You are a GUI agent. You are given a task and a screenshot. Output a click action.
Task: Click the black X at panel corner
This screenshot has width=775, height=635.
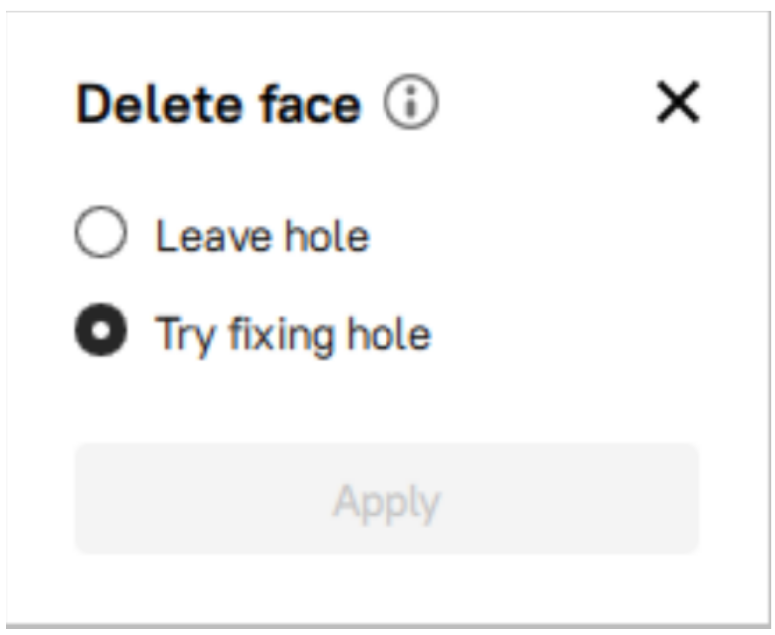pyautogui.click(x=678, y=102)
